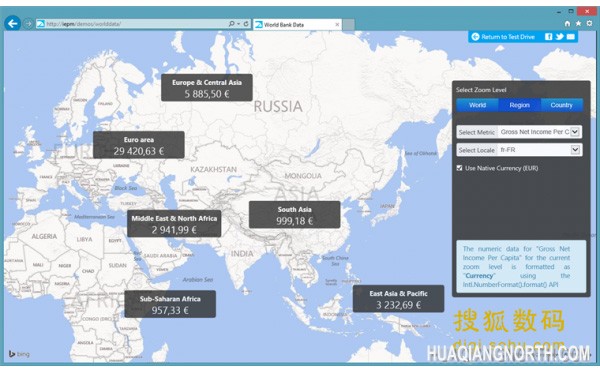Open the favorites star icon
Viewport: 600px width, 375px height.
pyautogui.click(x=578, y=23)
